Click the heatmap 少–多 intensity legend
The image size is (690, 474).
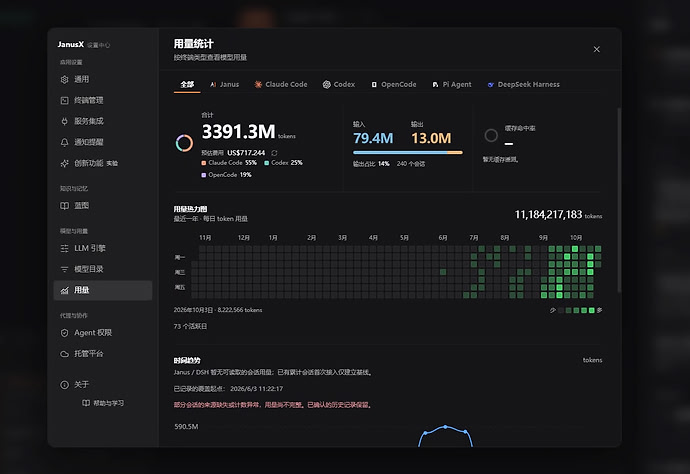(576, 310)
